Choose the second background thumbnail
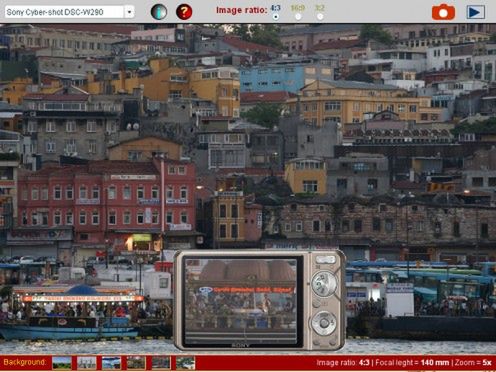Screen dimensions: 496x372 (x=87, y=363)
